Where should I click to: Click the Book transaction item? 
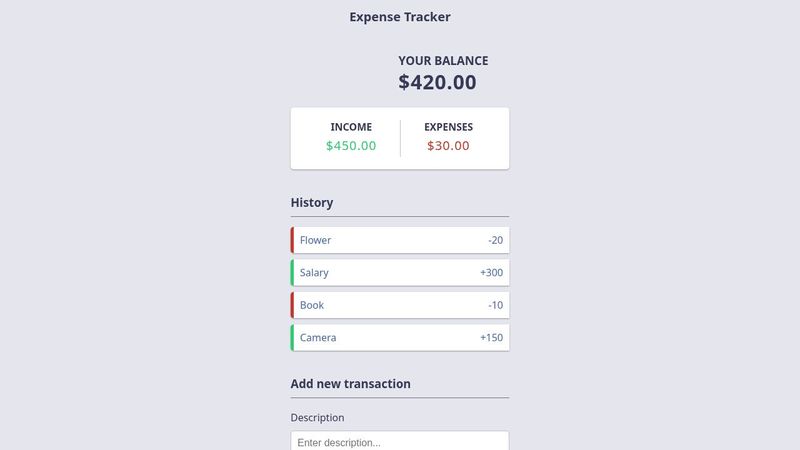coord(399,305)
